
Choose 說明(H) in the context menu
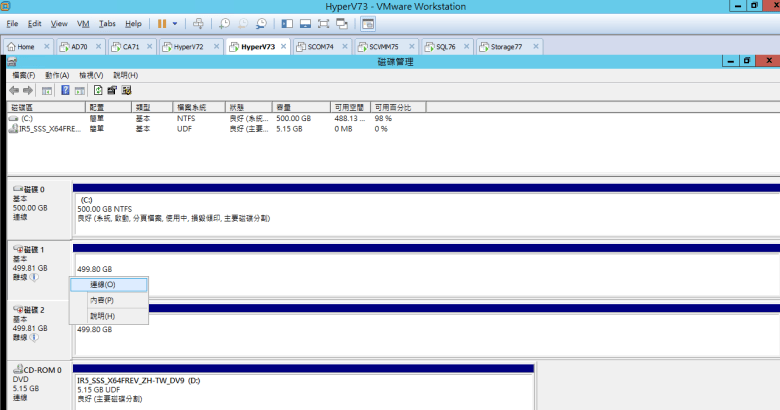click(x=102, y=316)
